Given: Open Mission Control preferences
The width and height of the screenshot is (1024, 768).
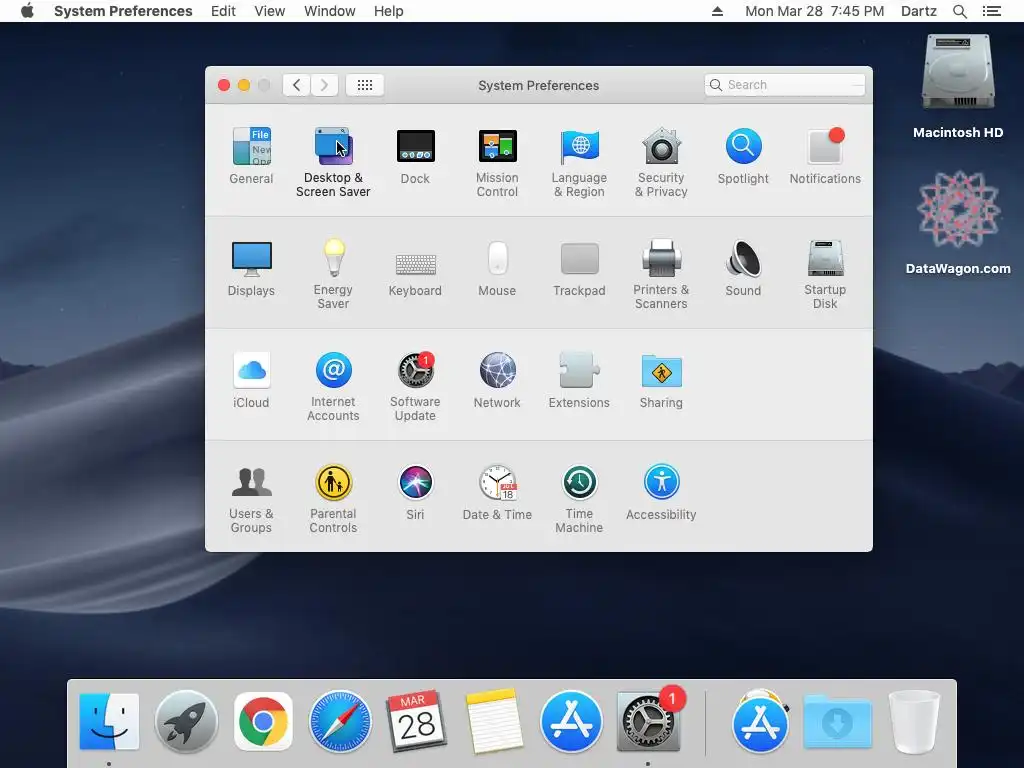Looking at the screenshot, I should tap(497, 162).
